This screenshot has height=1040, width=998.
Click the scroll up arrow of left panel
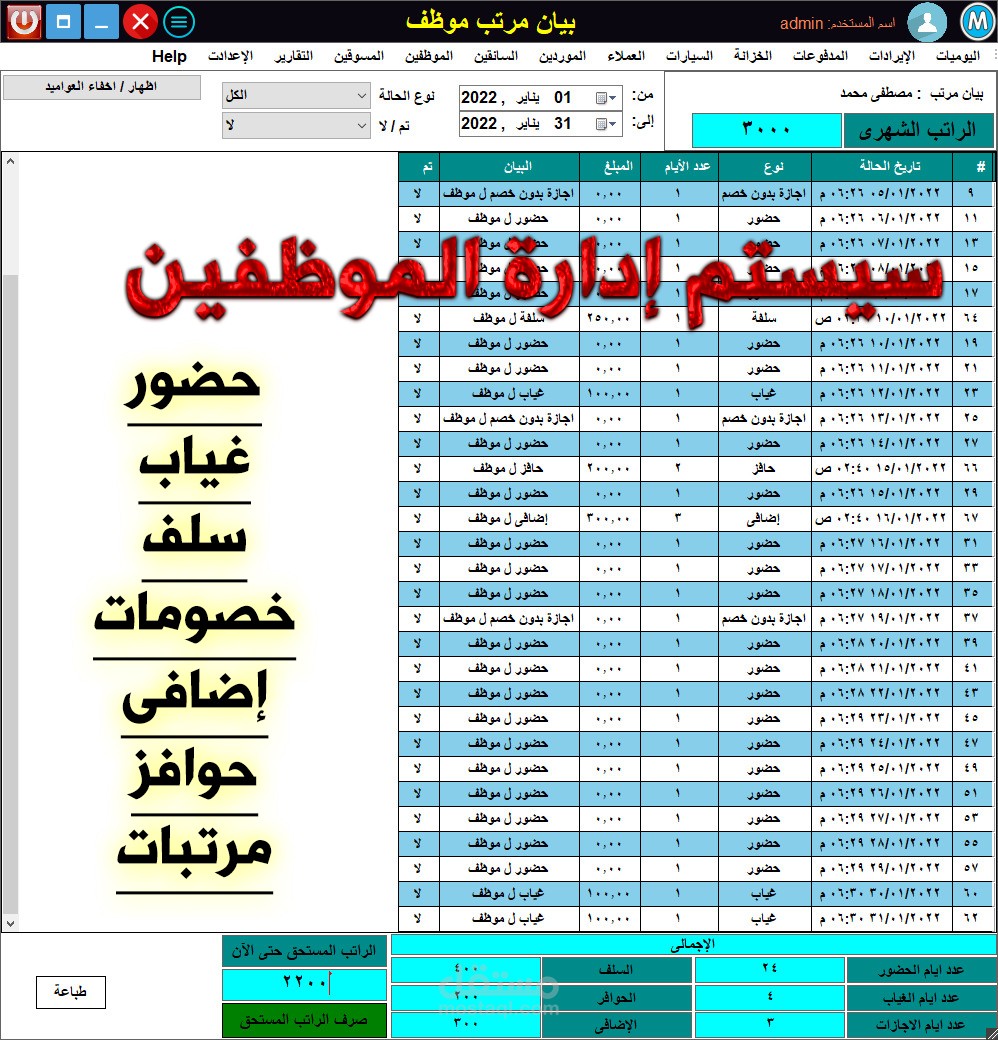[x=10, y=161]
